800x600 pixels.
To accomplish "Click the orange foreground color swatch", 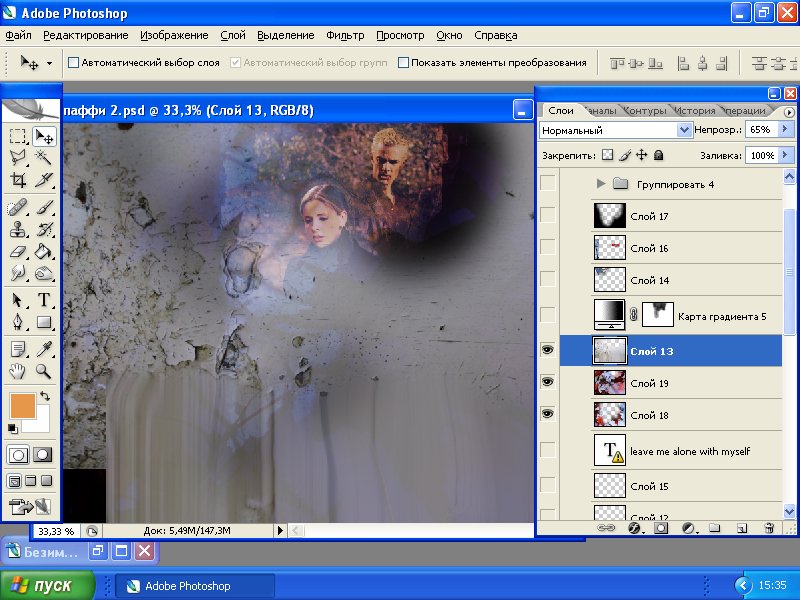I will coord(21,405).
